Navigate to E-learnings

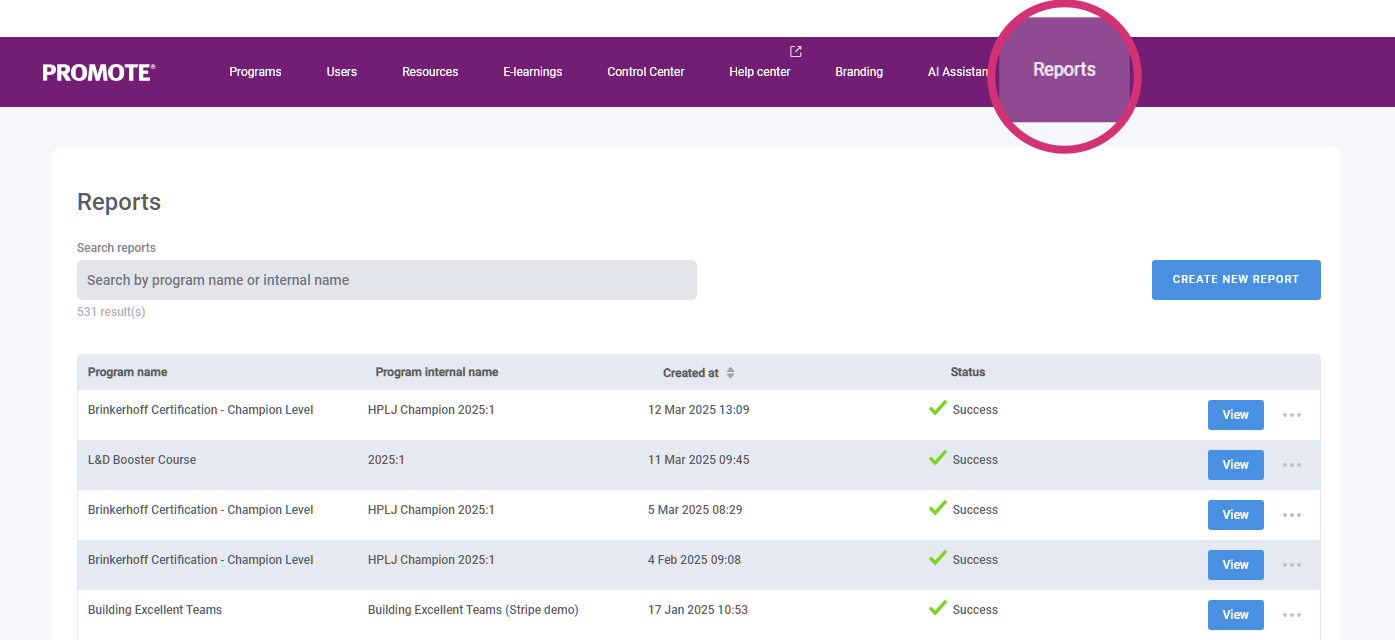pyautogui.click(x=532, y=72)
